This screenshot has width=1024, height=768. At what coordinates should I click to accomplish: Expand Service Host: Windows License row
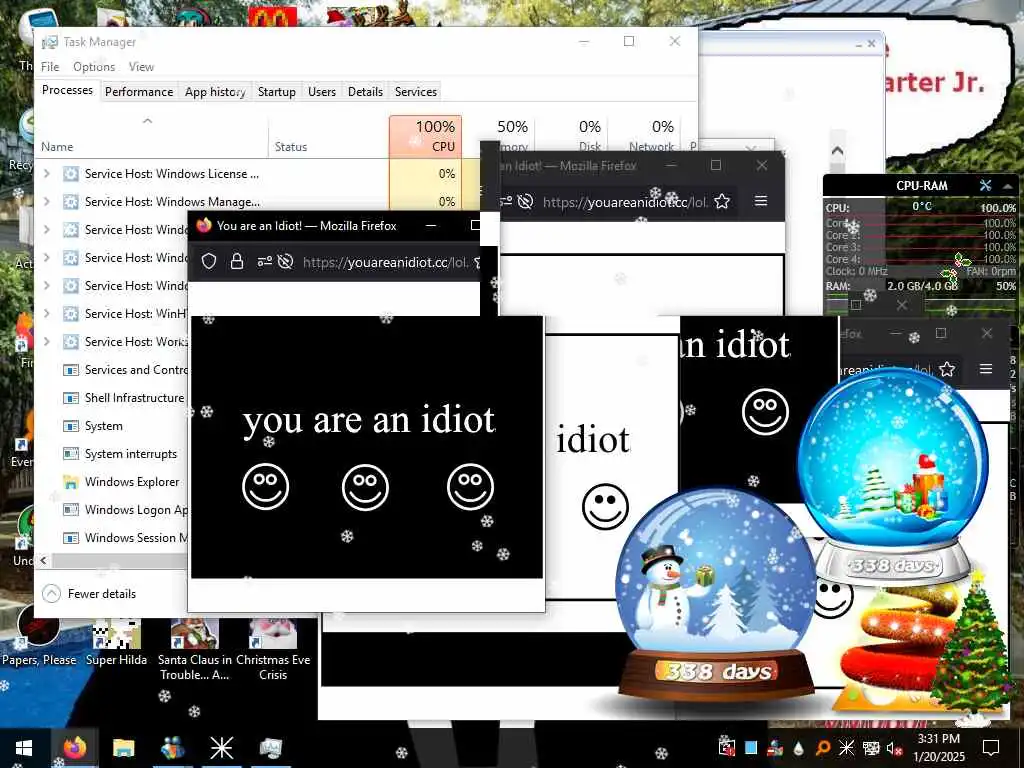(46, 174)
